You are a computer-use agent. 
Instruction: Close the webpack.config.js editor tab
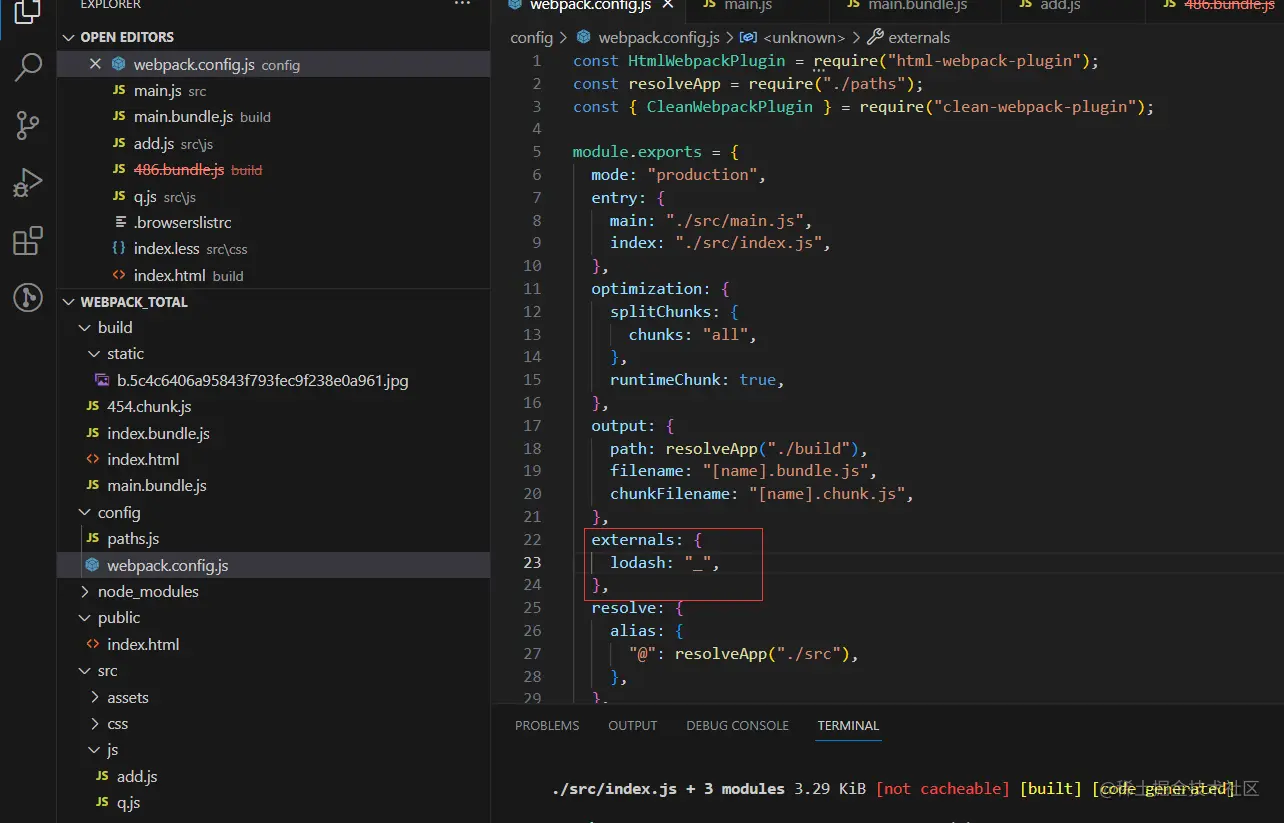(667, 5)
